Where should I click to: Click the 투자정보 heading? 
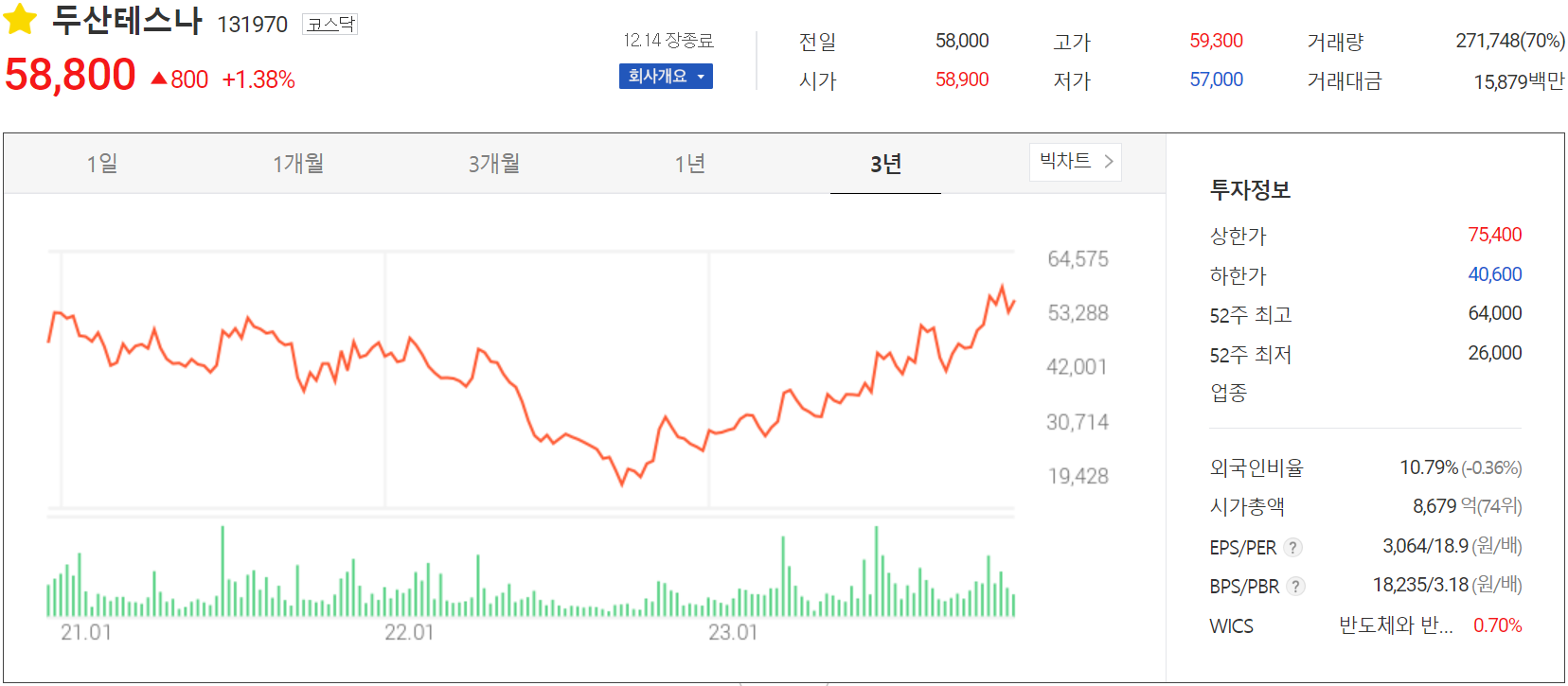tap(1250, 190)
